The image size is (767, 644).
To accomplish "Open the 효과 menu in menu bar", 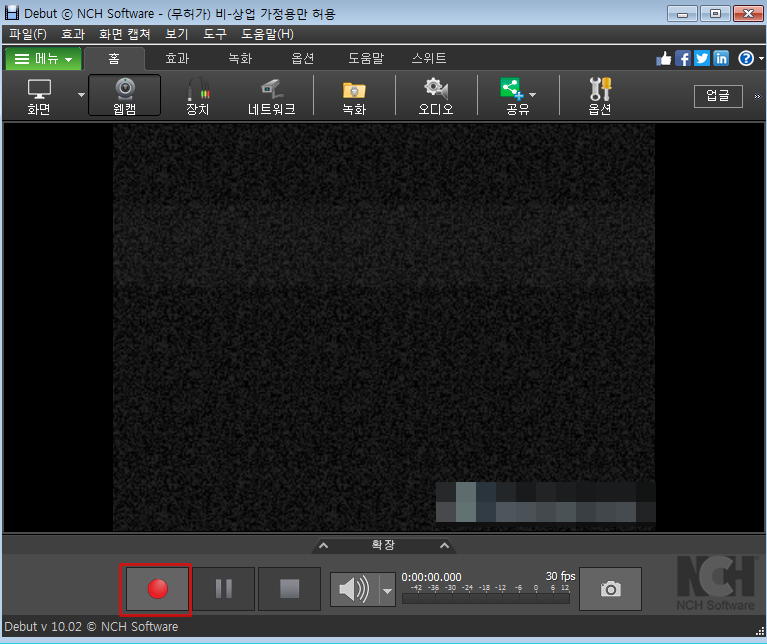I will (x=73, y=34).
